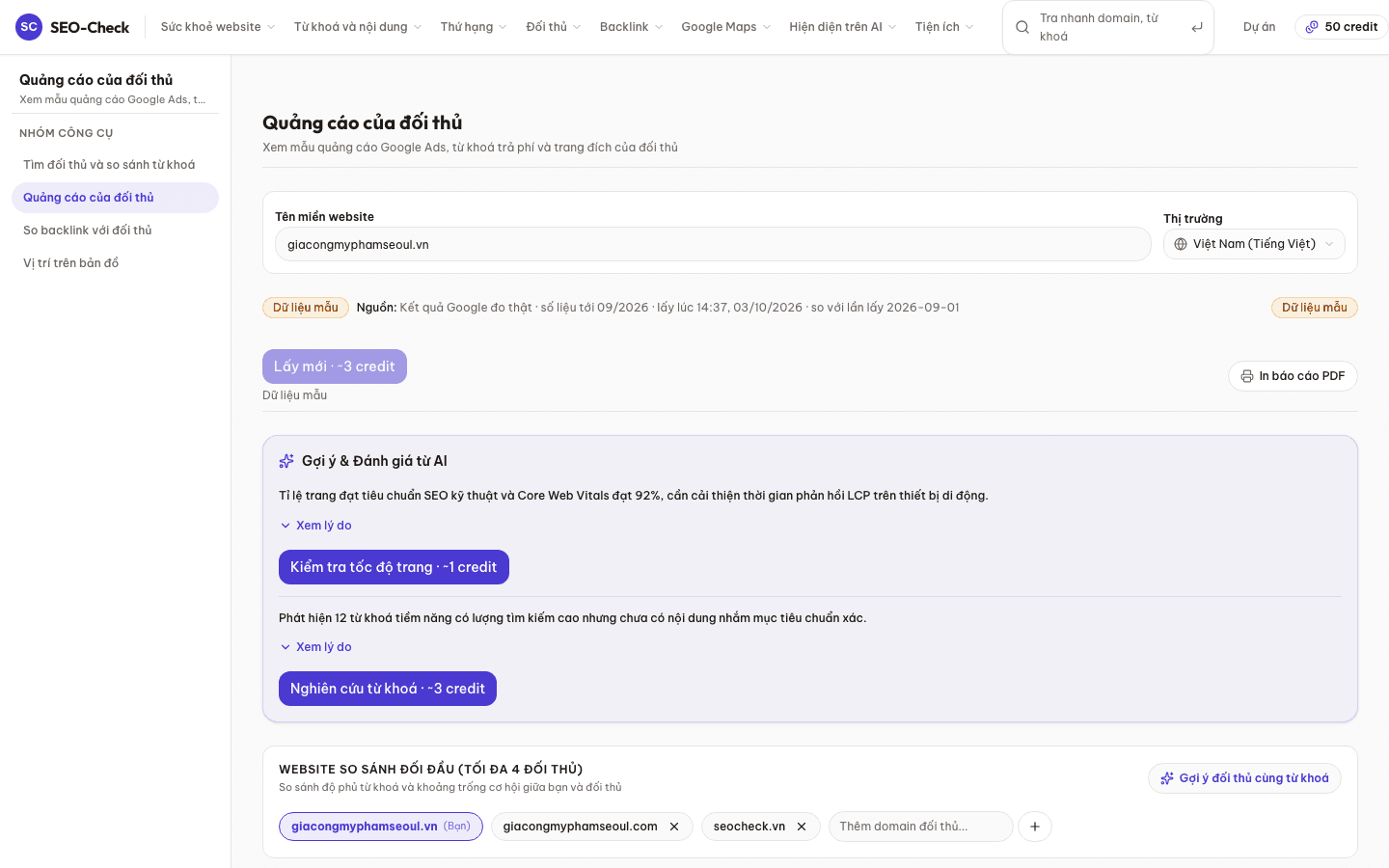Click Kiểm tra tốc độ trang -1 credit
The width and height of the screenshot is (1389, 868).
click(x=394, y=567)
